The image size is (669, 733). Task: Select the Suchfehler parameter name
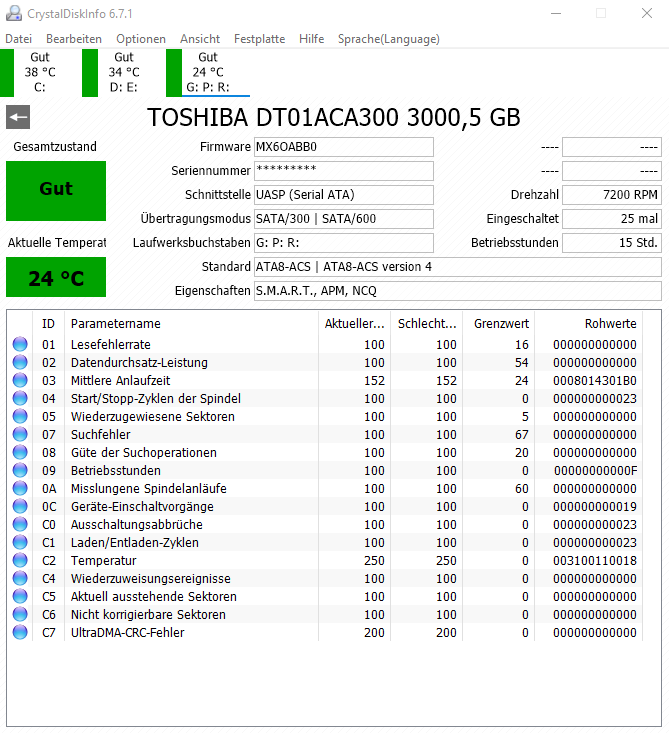coord(101,434)
